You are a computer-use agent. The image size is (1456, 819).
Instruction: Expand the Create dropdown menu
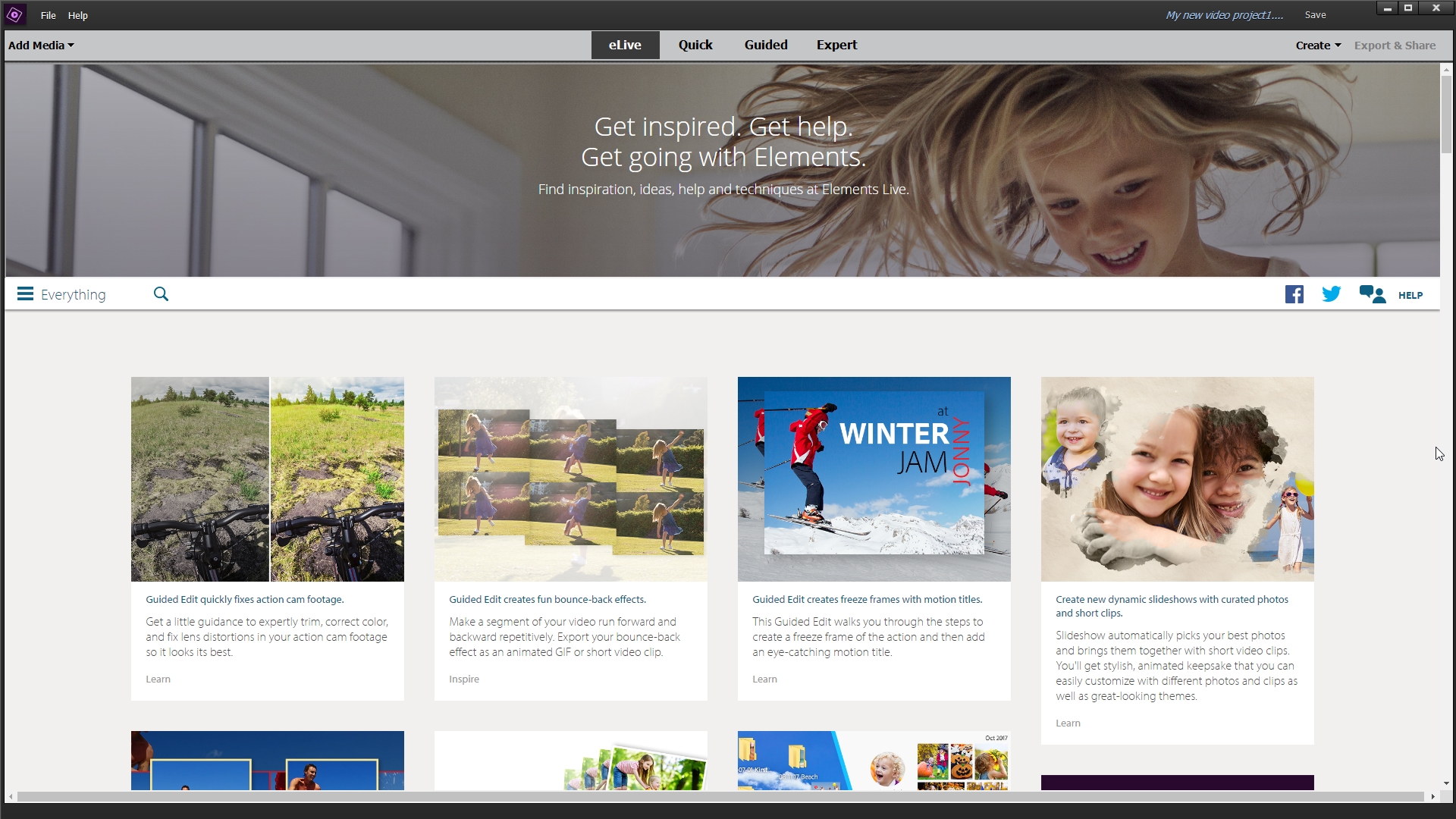click(x=1316, y=45)
